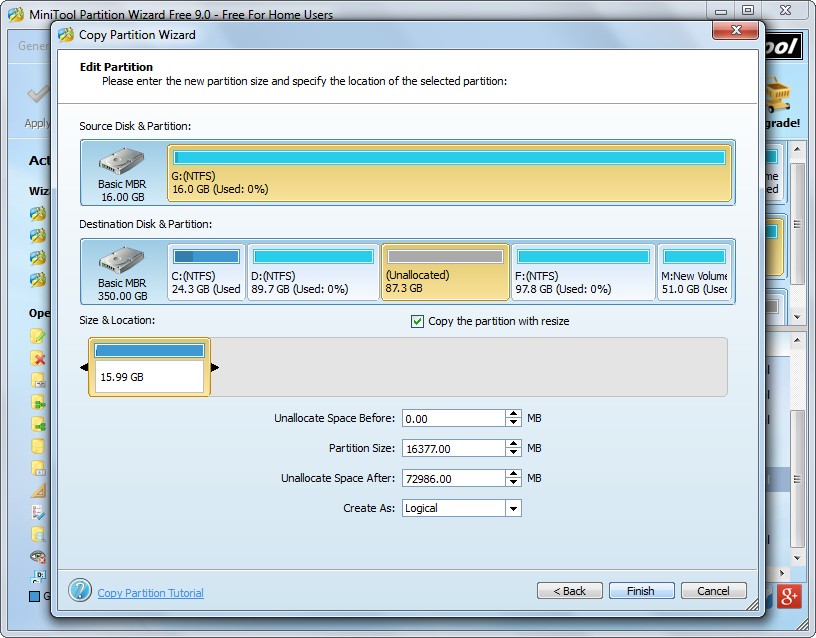Select the Unallocated 87.3 GB space

[x=445, y=272]
